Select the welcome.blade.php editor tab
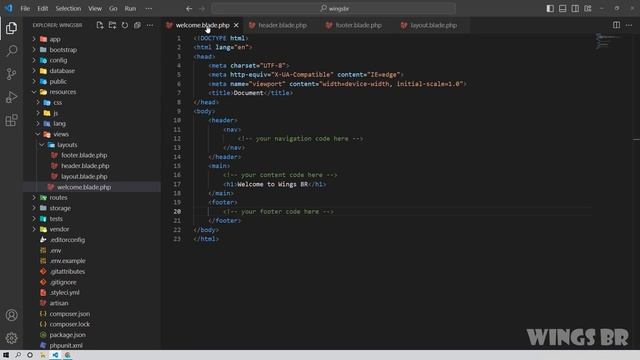This screenshot has width=640, height=360. pyautogui.click(x=202, y=25)
